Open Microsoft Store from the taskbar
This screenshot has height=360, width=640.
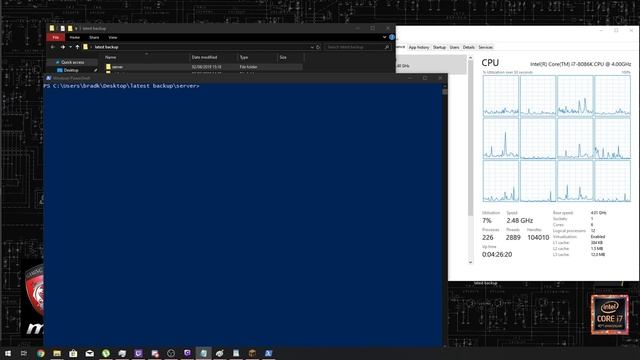[x=73, y=353]
